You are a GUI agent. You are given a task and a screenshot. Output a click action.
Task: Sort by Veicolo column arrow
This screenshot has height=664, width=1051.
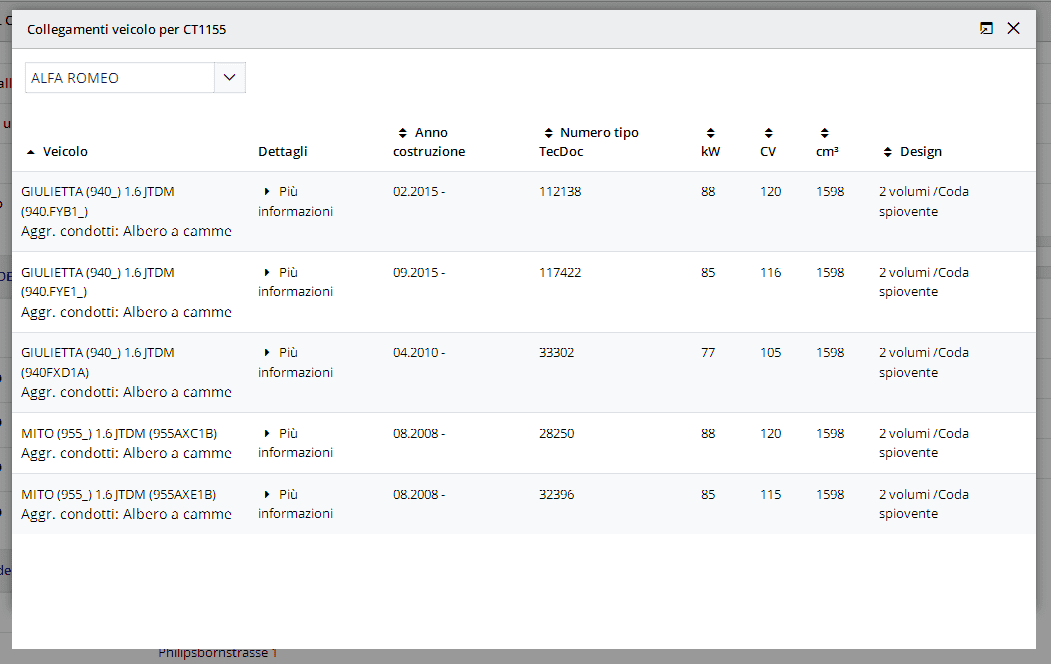[31, 152]
